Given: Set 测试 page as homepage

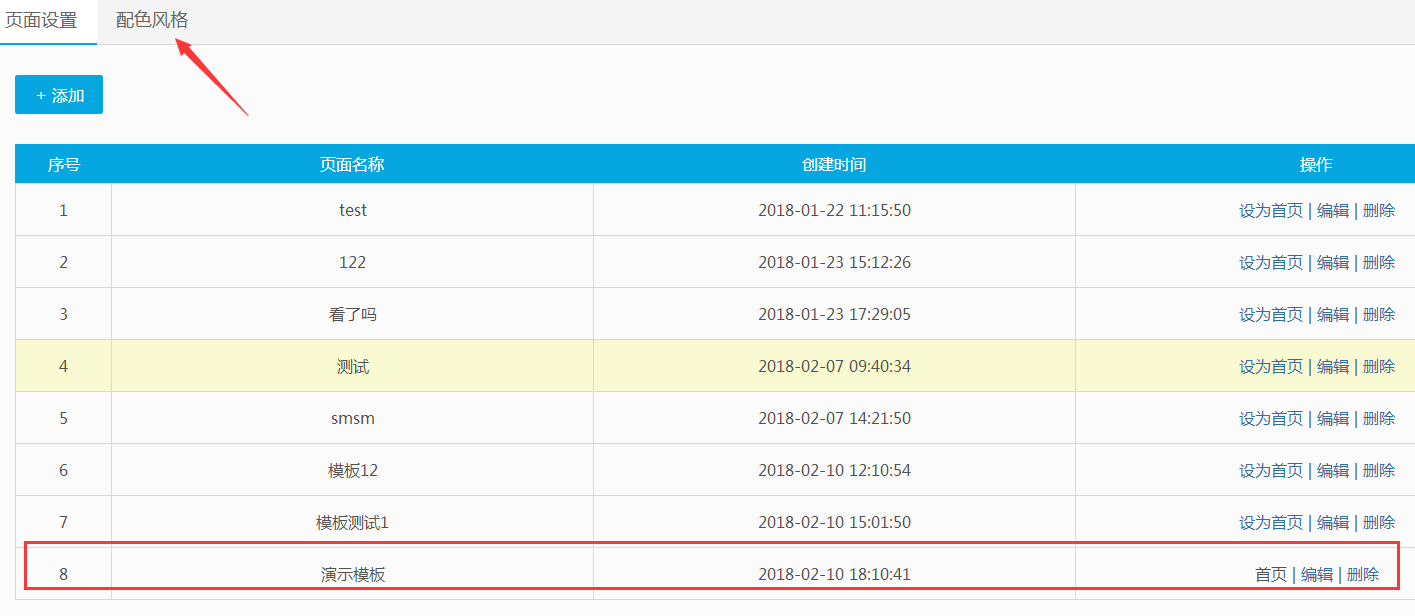Looking at the screenshot, I should tap(1271, 366).
